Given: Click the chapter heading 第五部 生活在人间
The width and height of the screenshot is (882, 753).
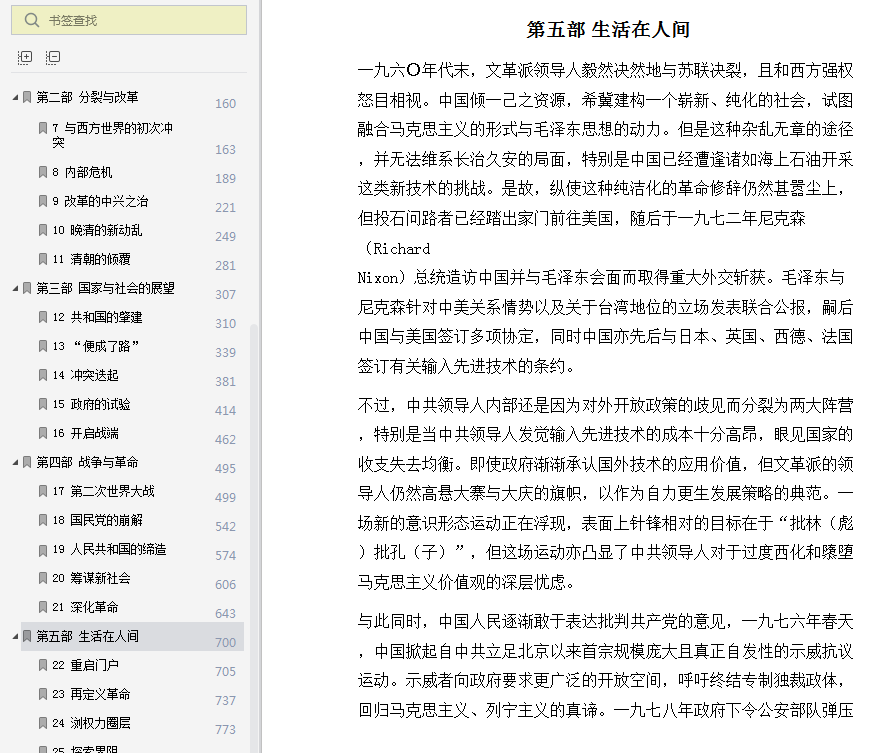Looking at the screenshot, I should point(608,30).
